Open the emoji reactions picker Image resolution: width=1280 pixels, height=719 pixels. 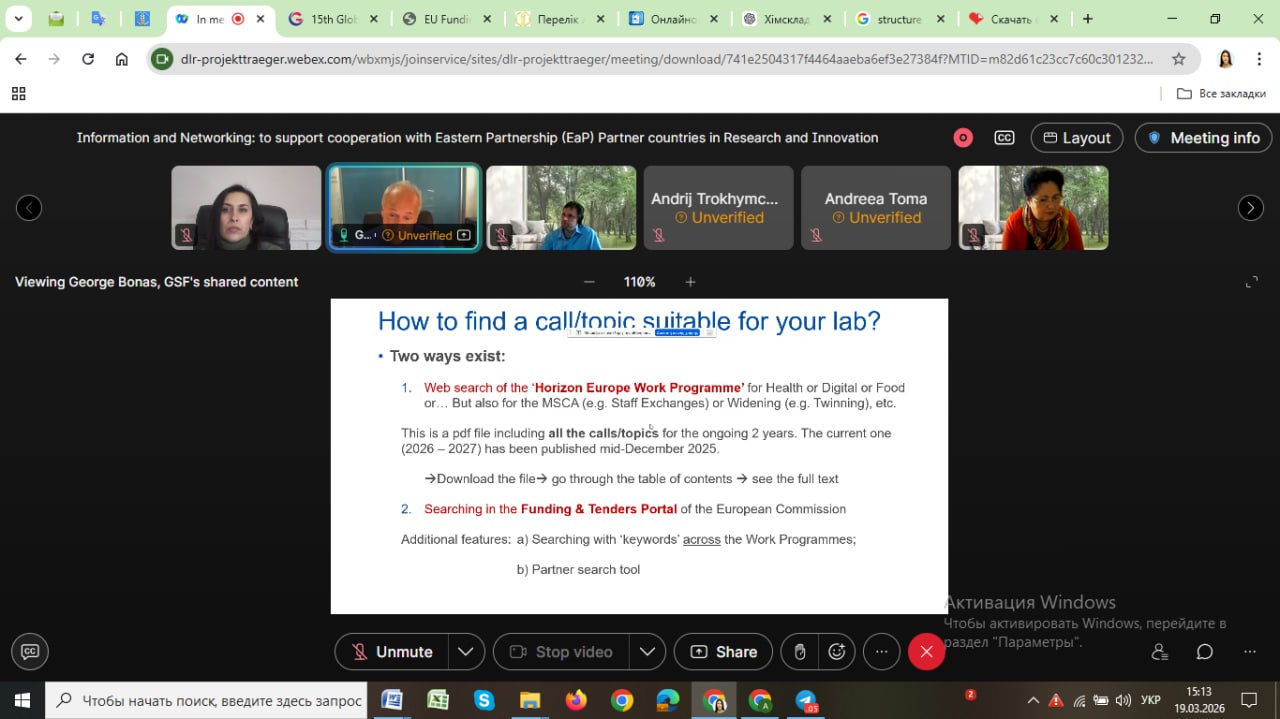pos(837,652)
